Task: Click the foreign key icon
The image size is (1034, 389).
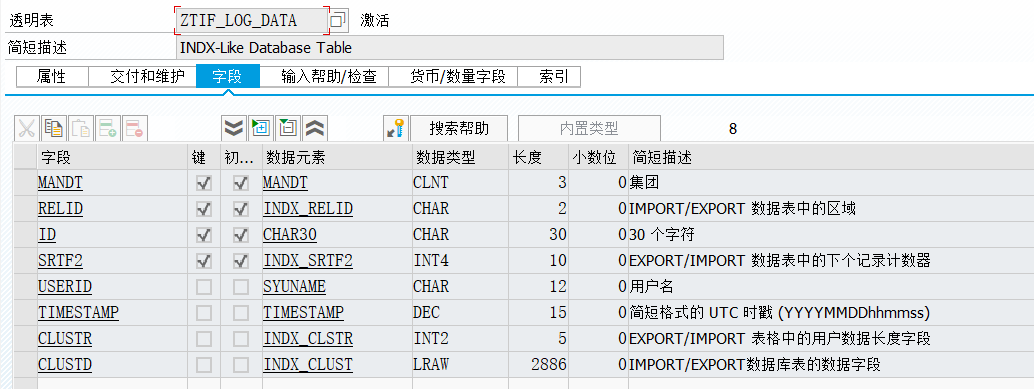Action: (396, 129)
